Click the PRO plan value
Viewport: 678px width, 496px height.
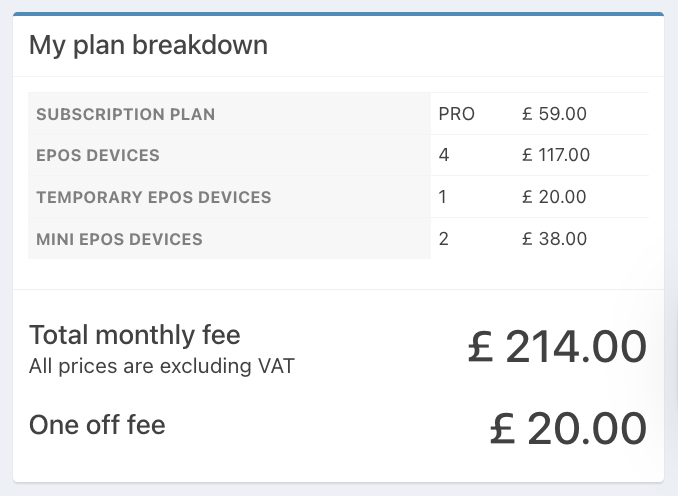click(x=456, y=114)
